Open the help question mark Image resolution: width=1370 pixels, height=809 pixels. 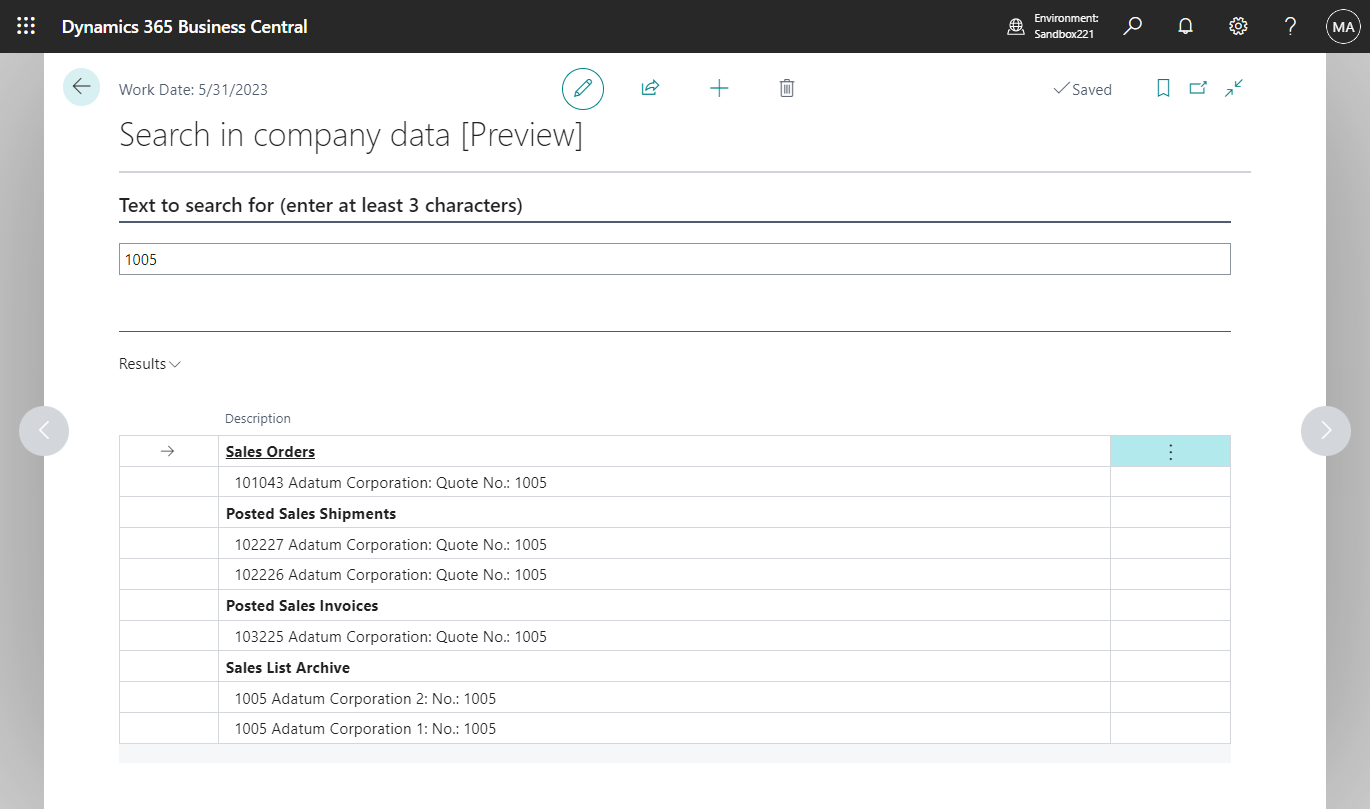click(x=1290, y=26)
